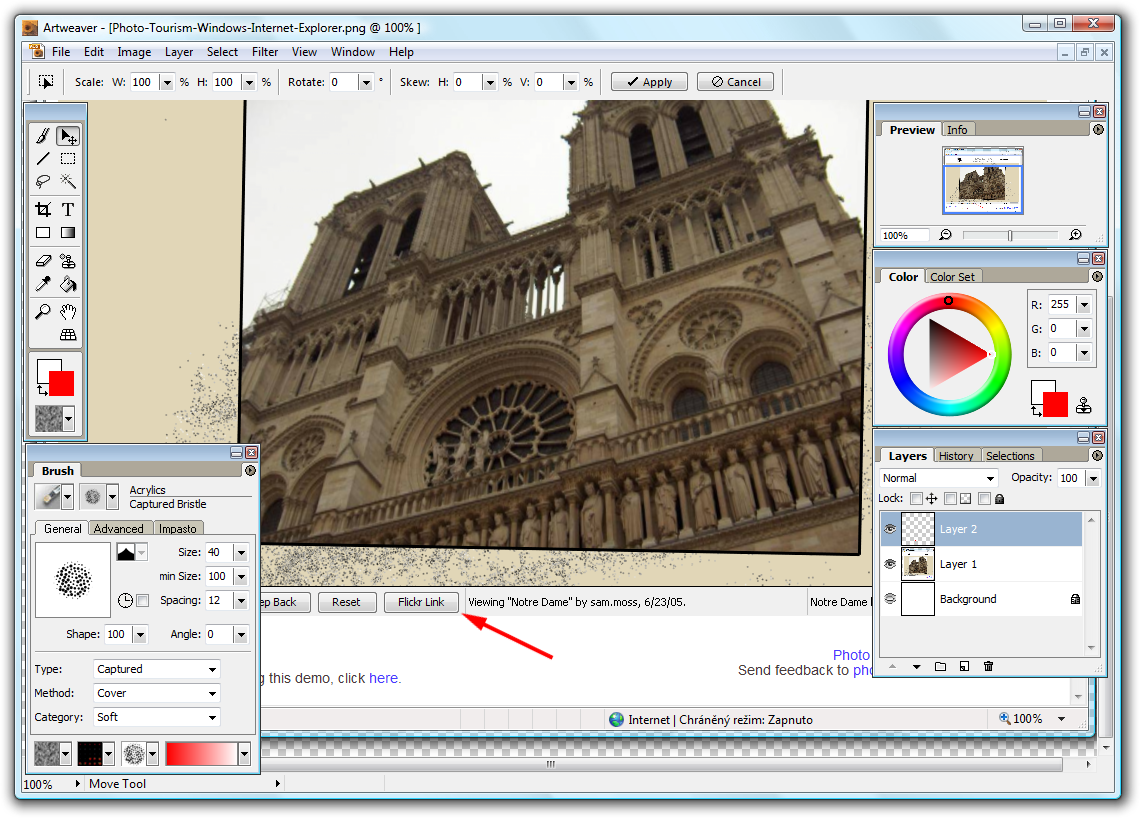1140x818 pixels.
Task: Click the red gradient swatch in Brush panel
Action: point(201,754)
